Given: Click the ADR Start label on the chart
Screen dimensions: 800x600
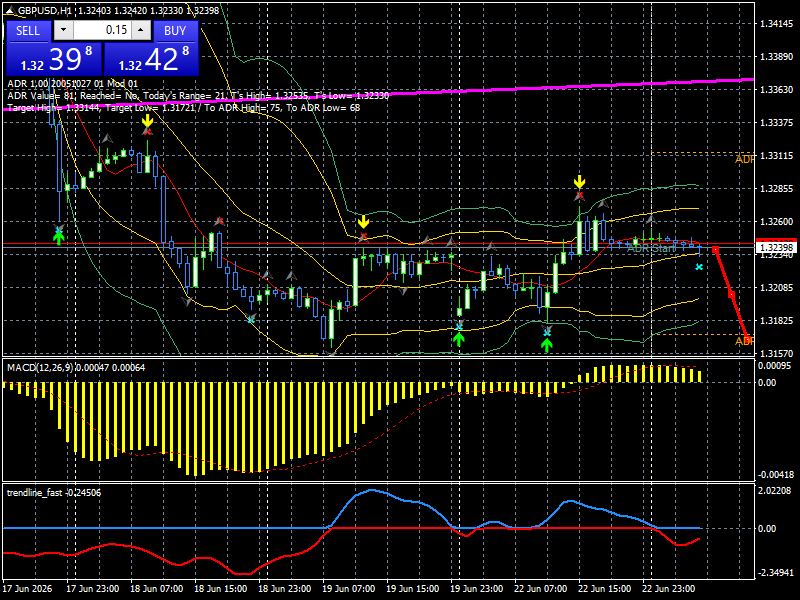Looking at the screenshot, I should (651, 248).
